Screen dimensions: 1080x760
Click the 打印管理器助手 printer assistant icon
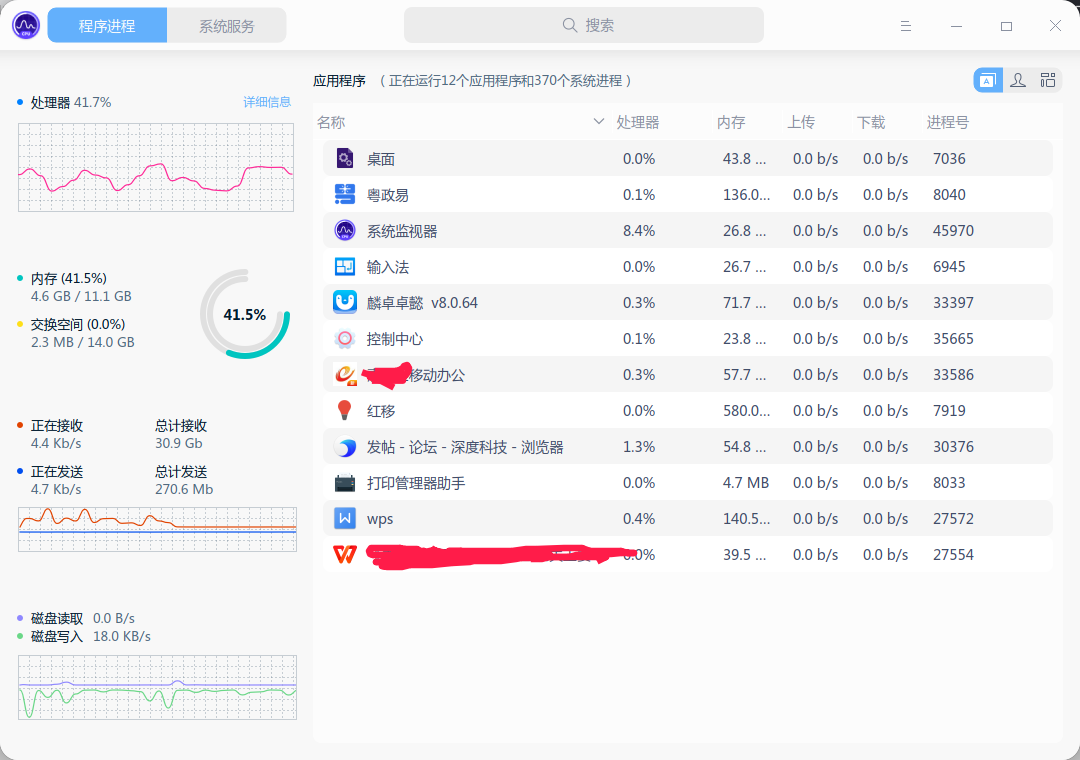pyautogui.click(x=344, y=482)
